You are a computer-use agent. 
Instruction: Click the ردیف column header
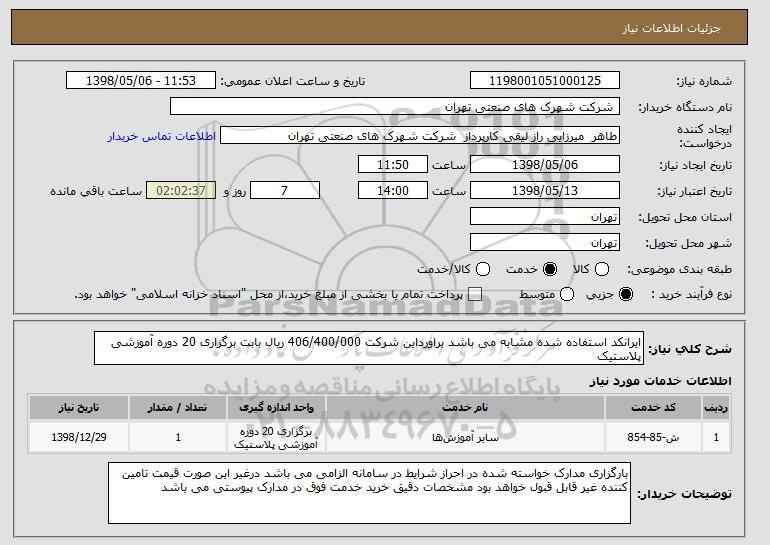click(716, 408)
